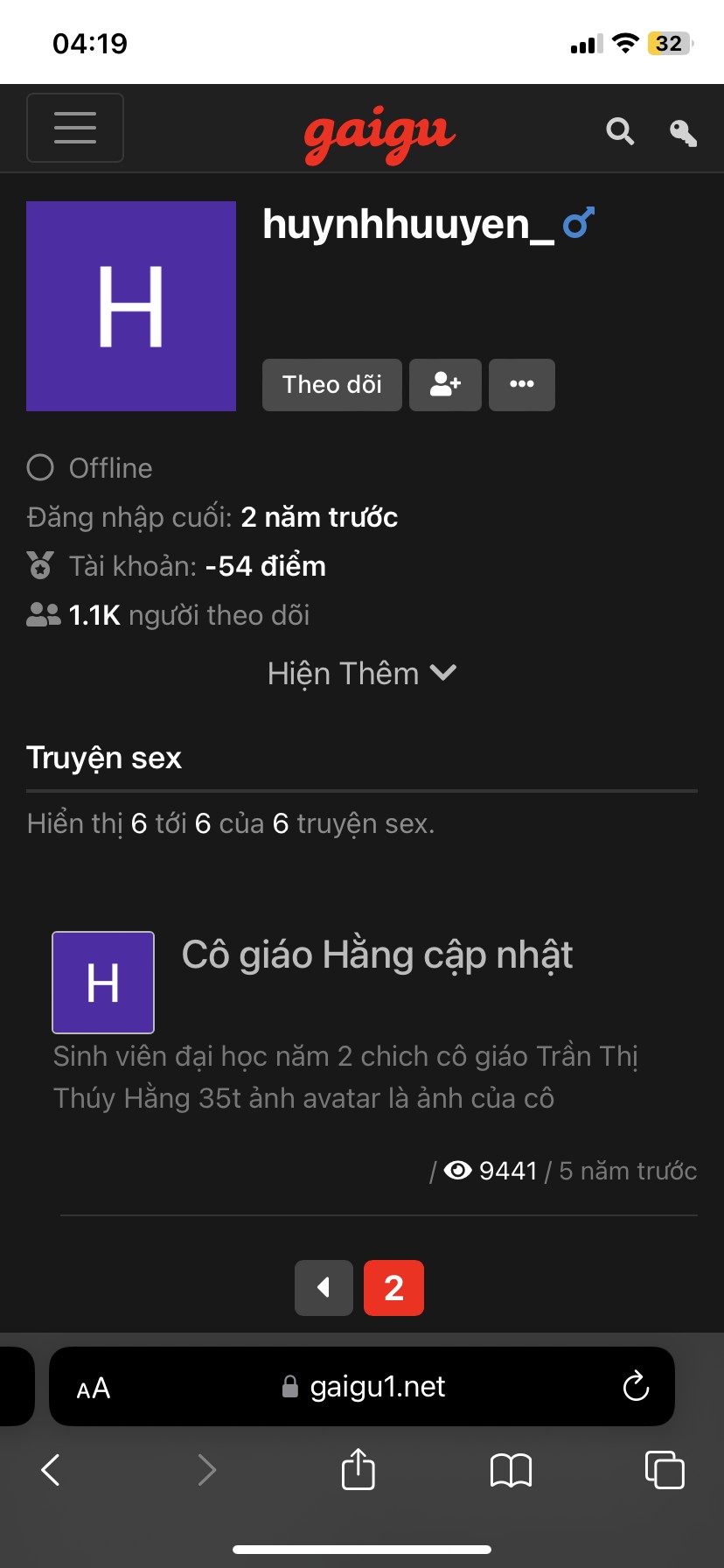This screenshot has height=1568, width=724.
Task: Click the gaigu site logo
Action: (379, 133)
